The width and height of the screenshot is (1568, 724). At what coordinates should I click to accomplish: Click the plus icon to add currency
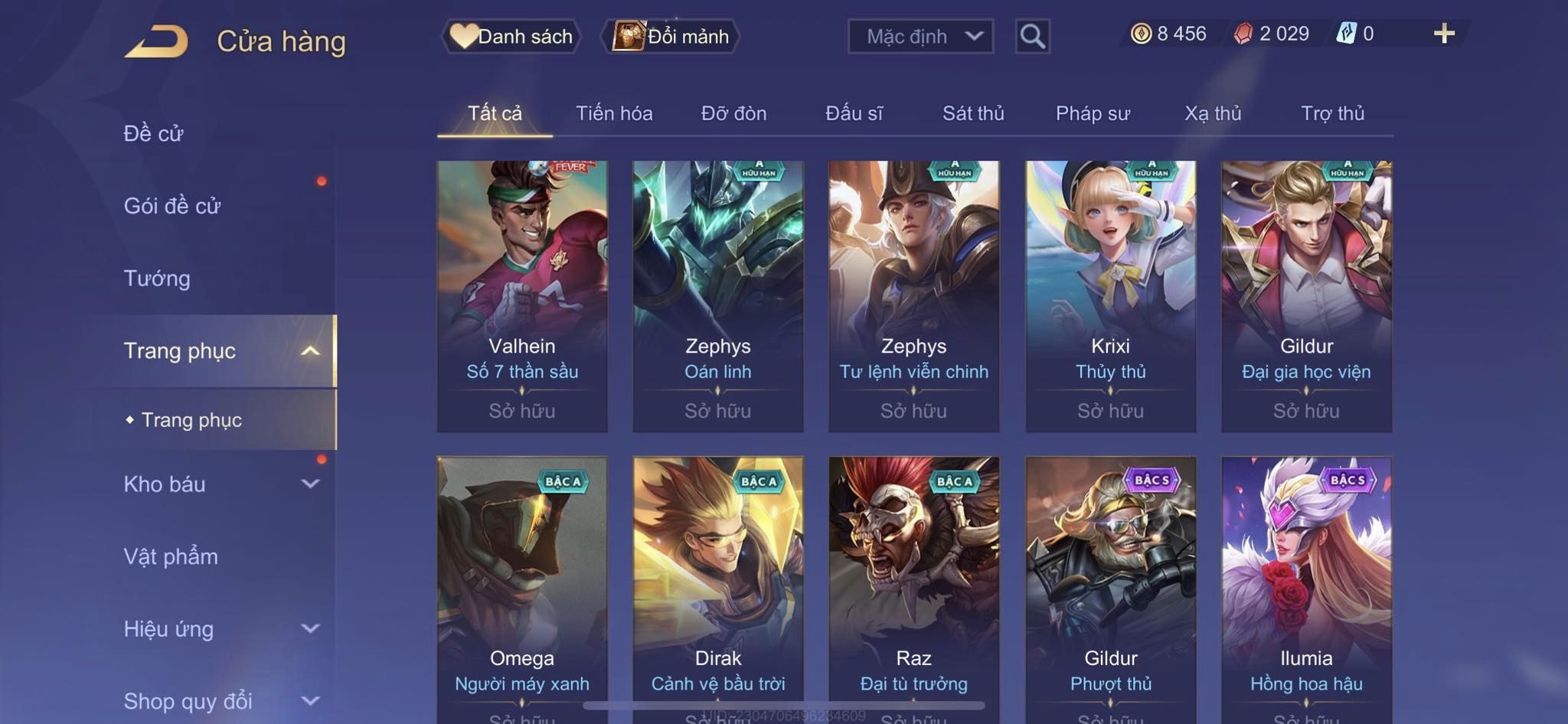point(1444,34)
